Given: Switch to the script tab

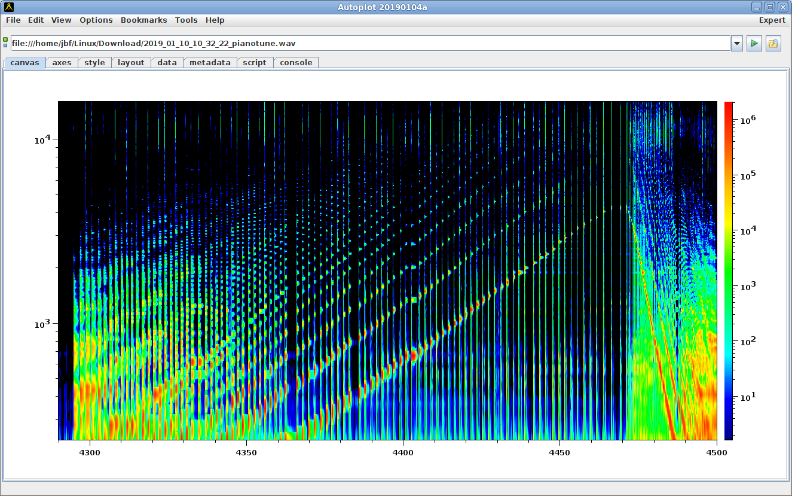Looking at the screenshot, I should click(x=254, y=63).
